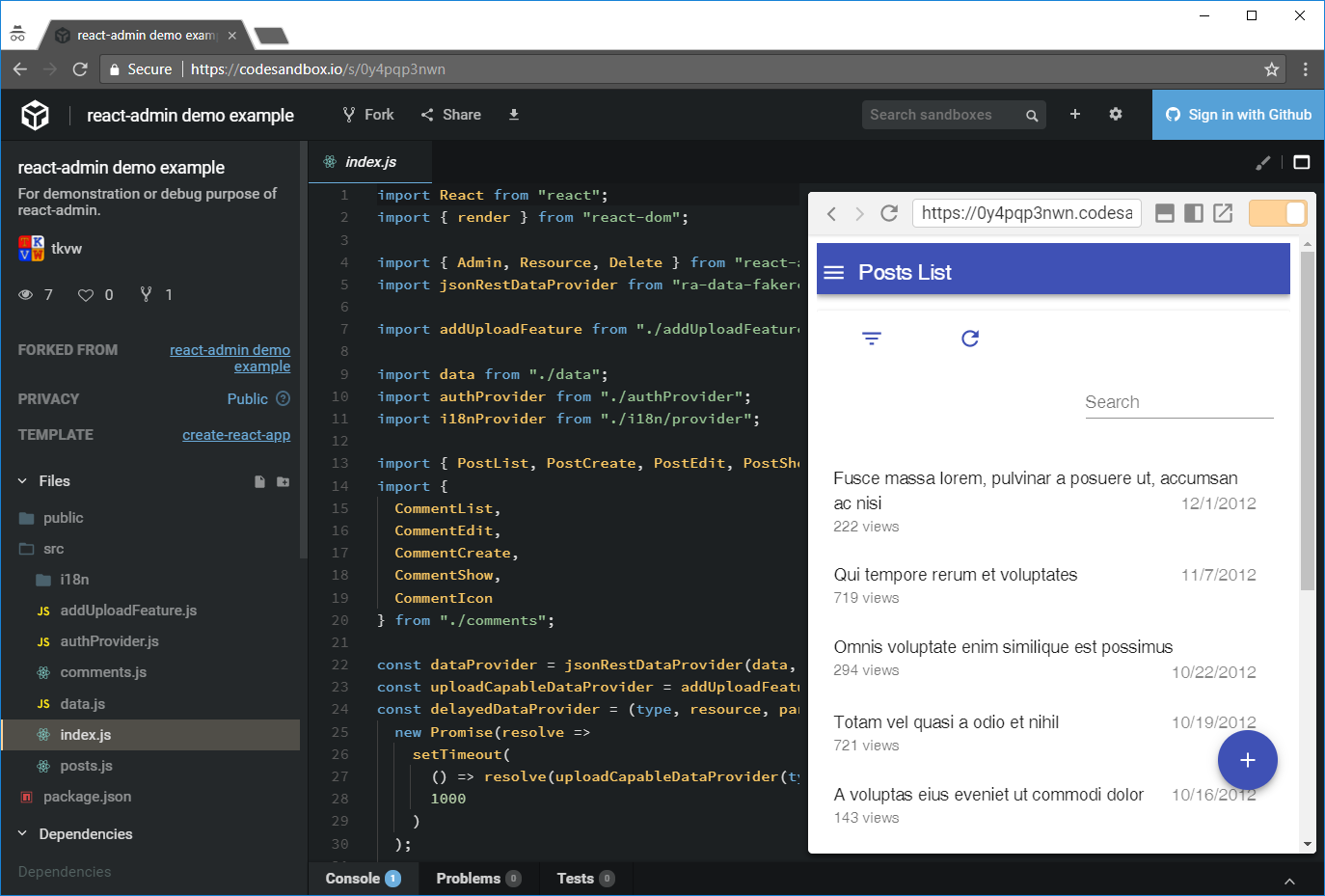Open preview in new window

(1223, 213)
